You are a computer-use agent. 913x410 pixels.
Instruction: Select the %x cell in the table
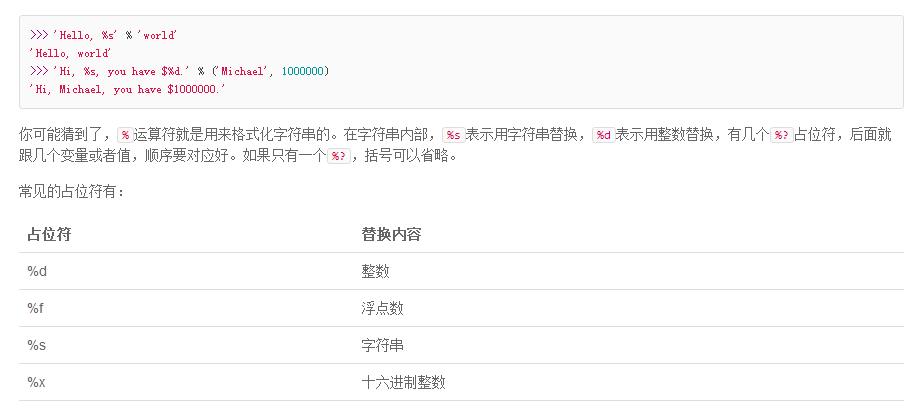[x=36, y=383]
